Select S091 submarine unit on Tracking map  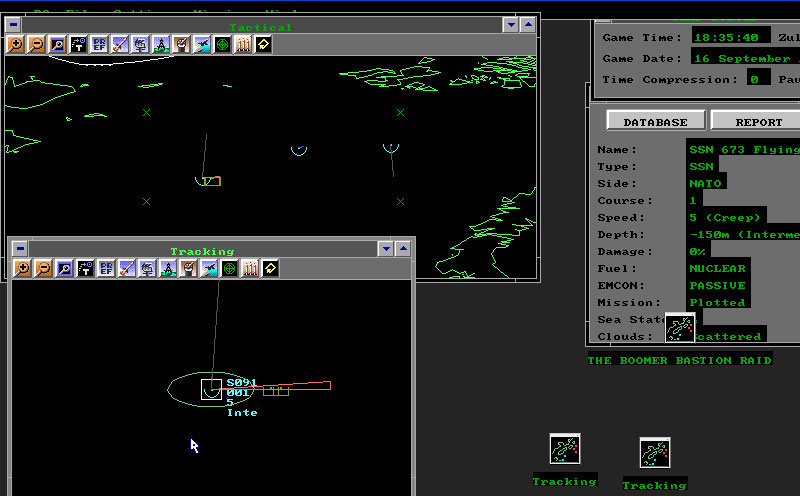tap(211, 389)
